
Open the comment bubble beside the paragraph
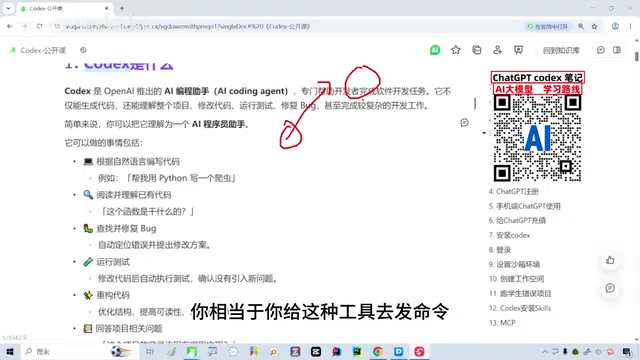pyautogui.click(x=464, y=122)
